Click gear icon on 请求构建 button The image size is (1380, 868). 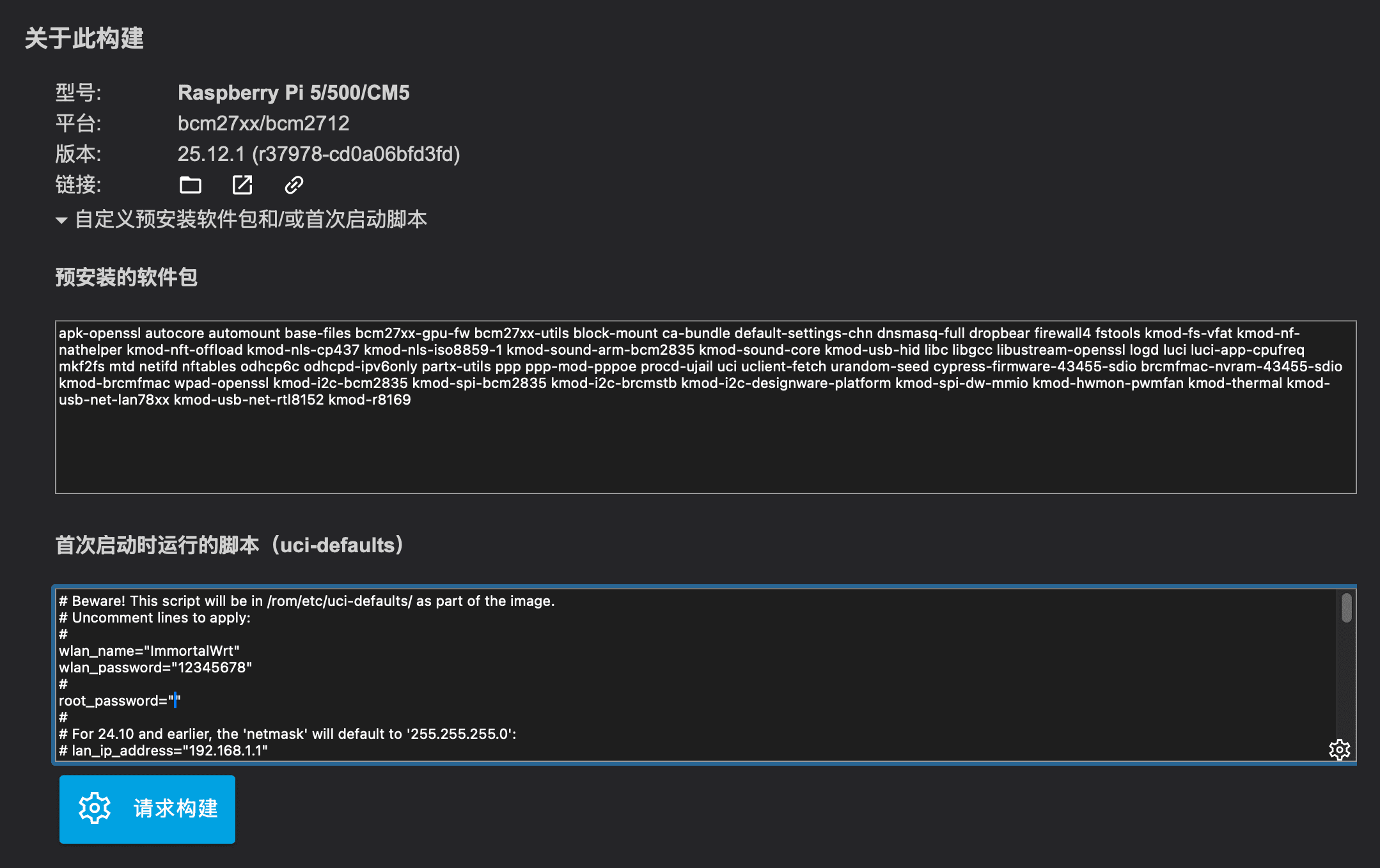(95, 809)
